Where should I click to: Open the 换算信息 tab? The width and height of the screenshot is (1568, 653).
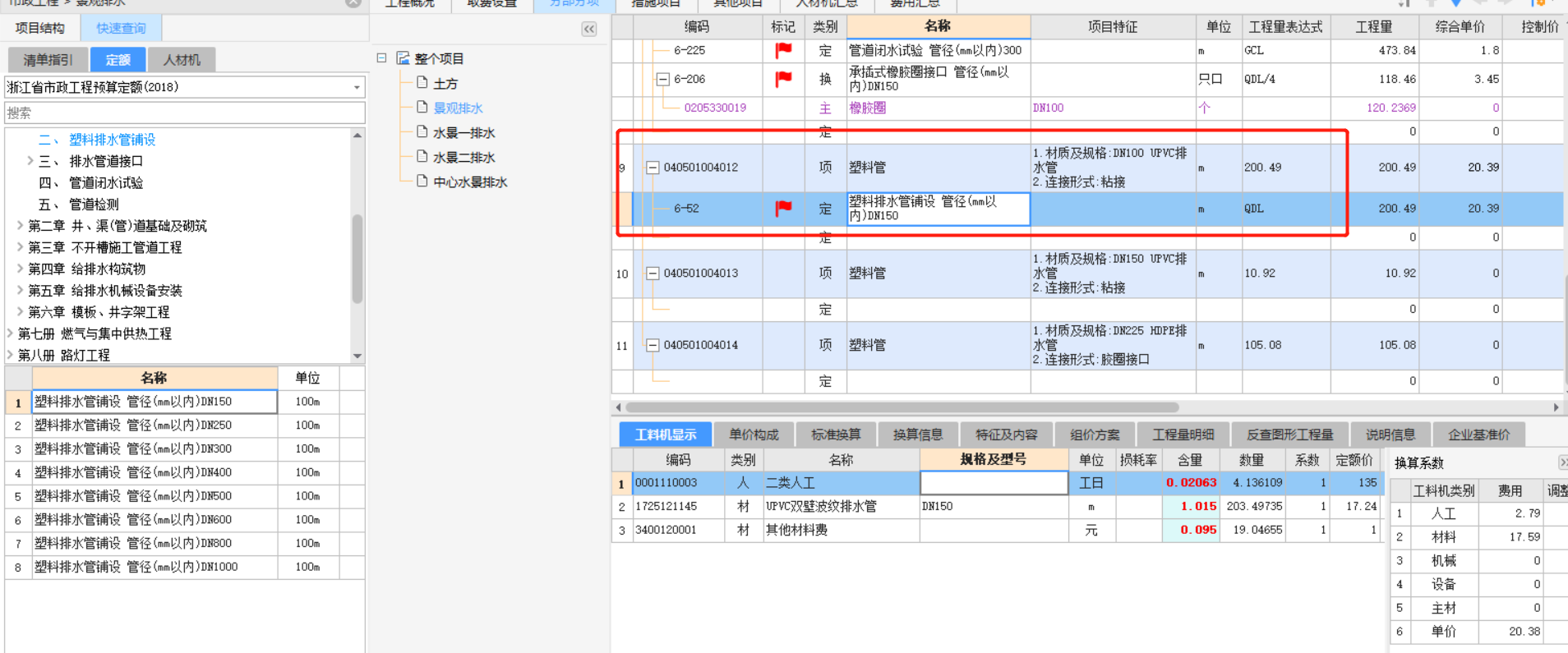[x=918, y=435]
